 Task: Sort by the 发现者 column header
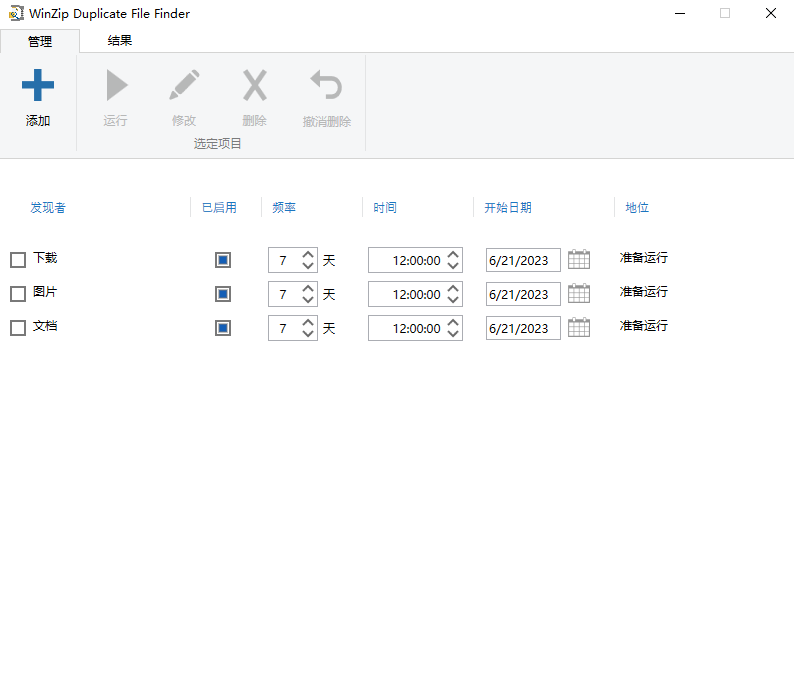click(48, 208)
